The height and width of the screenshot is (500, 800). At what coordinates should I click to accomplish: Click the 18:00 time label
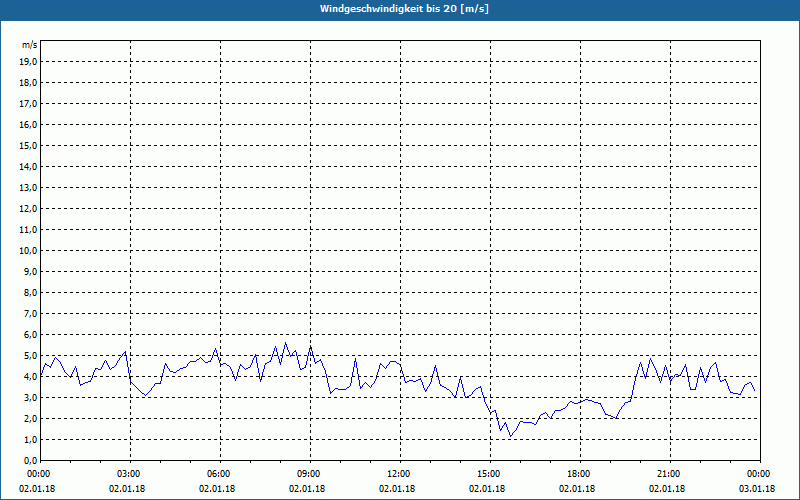581,474
